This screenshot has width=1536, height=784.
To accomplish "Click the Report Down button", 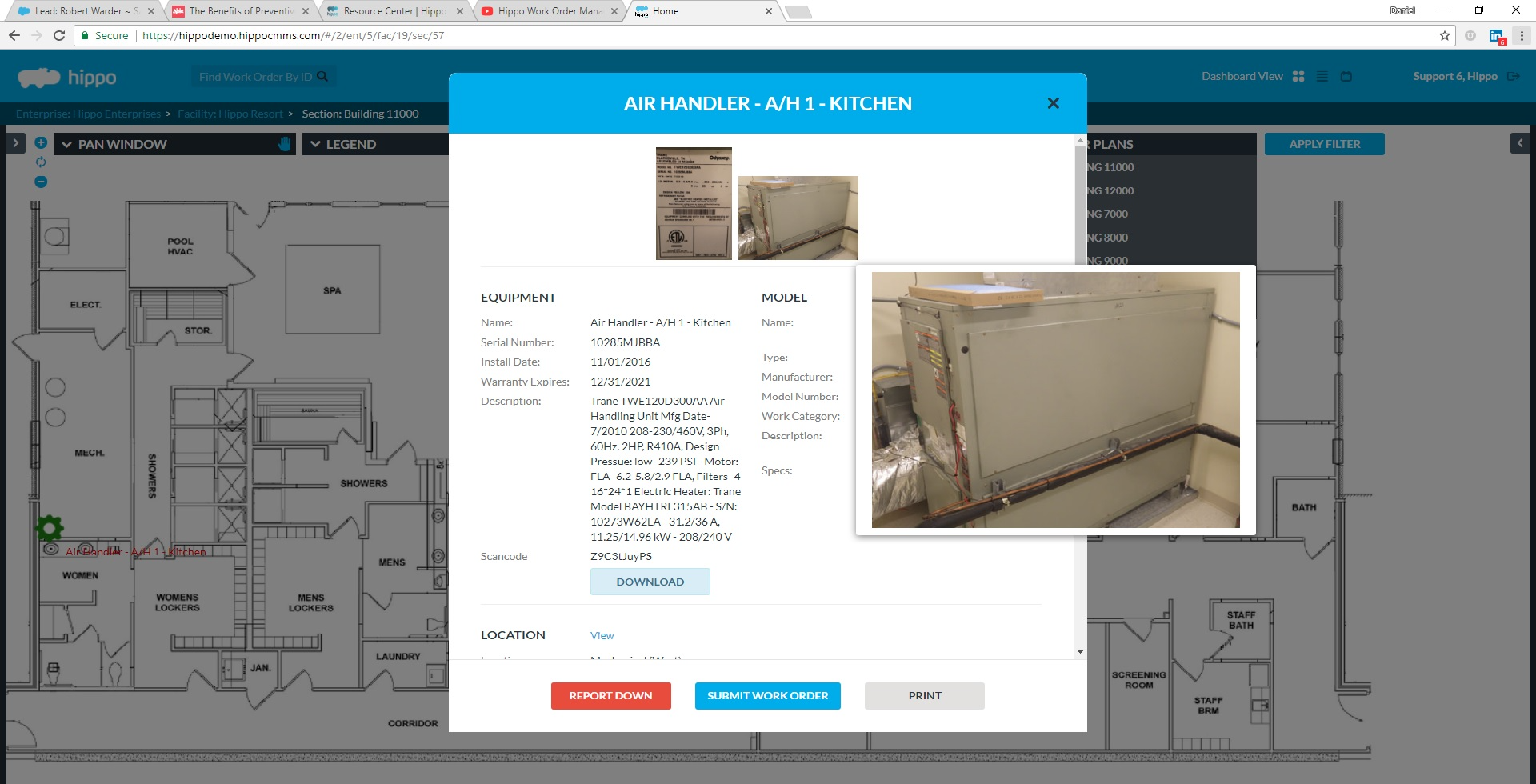I will click(610, 696).
